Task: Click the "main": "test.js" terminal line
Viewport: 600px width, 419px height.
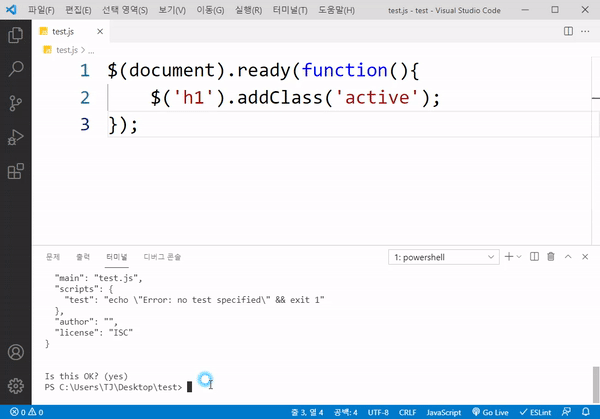Action: click(98, 278)
